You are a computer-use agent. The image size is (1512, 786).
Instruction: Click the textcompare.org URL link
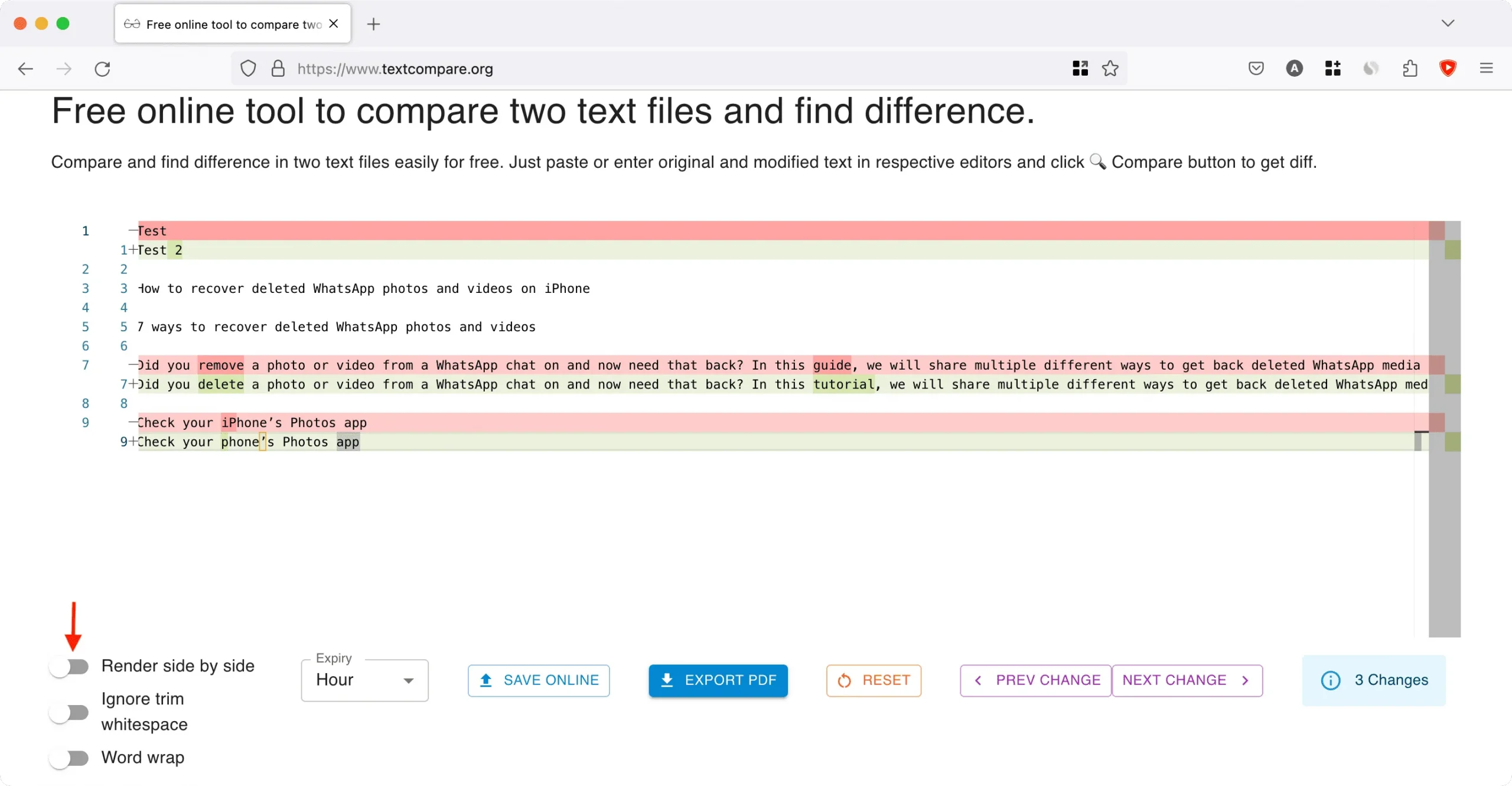pyautogui.click(x=395, y=69)
